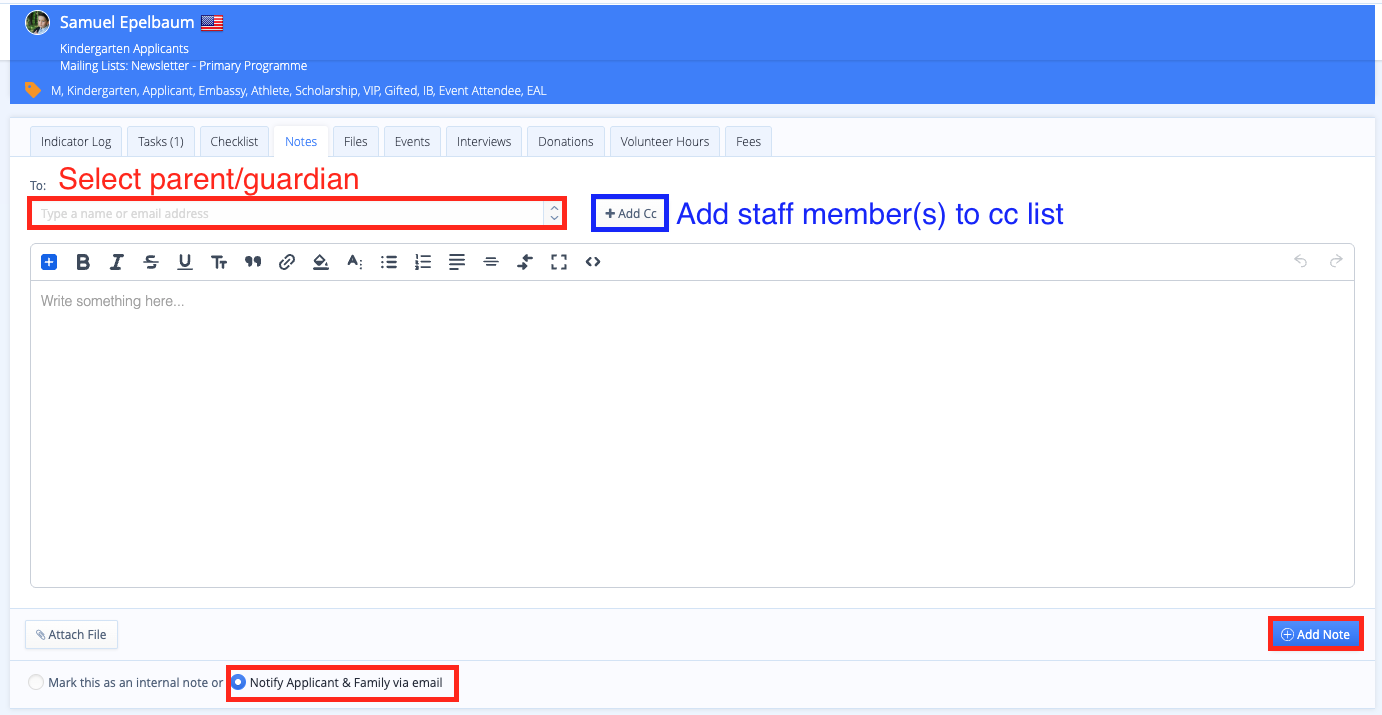
Task: Select Notify Applicant & Family via email
Action: point(239,683)
